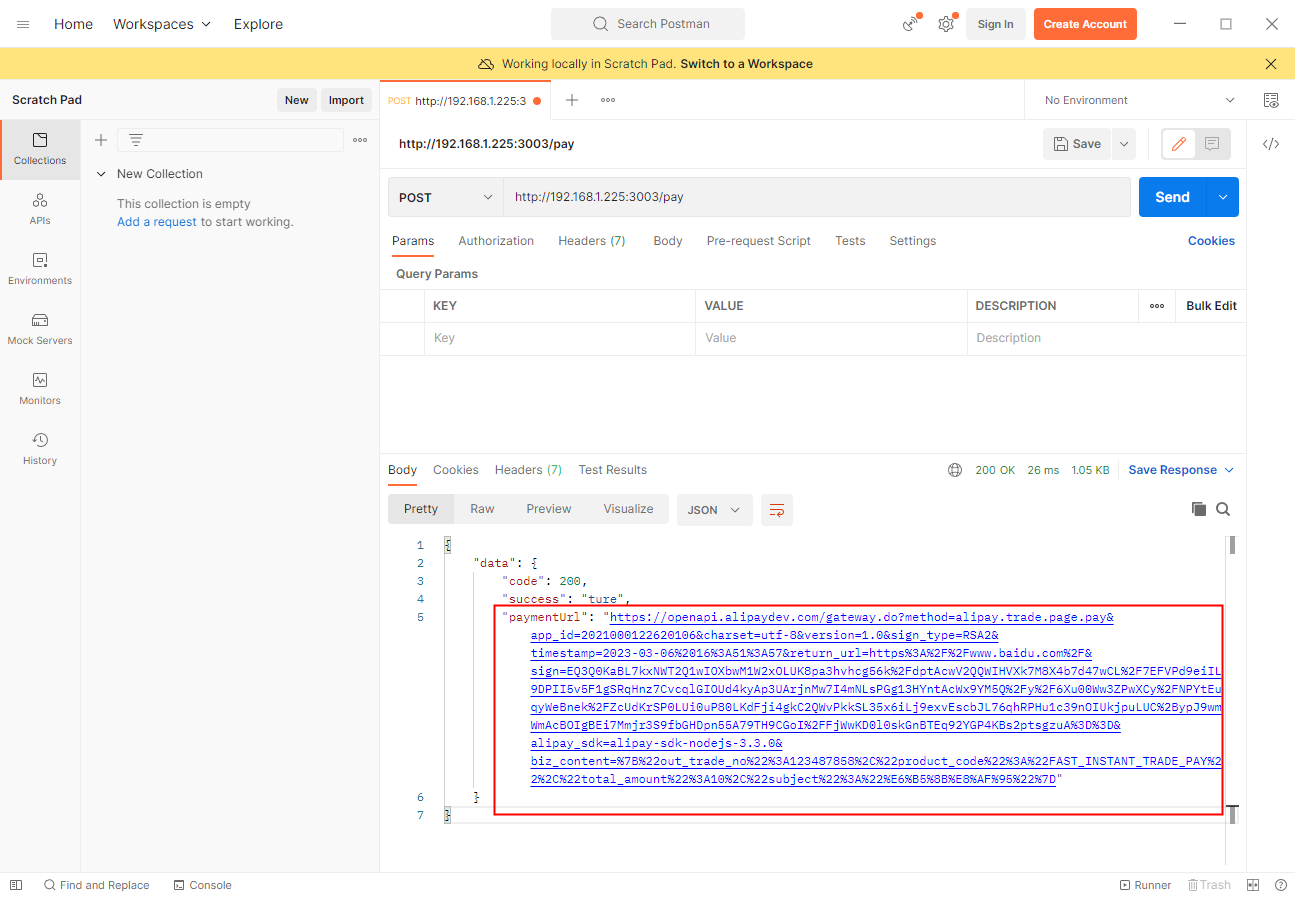This screenshot has height=897, width=1295.
Task: Open the Test Results tab
Action: point(612,470)
